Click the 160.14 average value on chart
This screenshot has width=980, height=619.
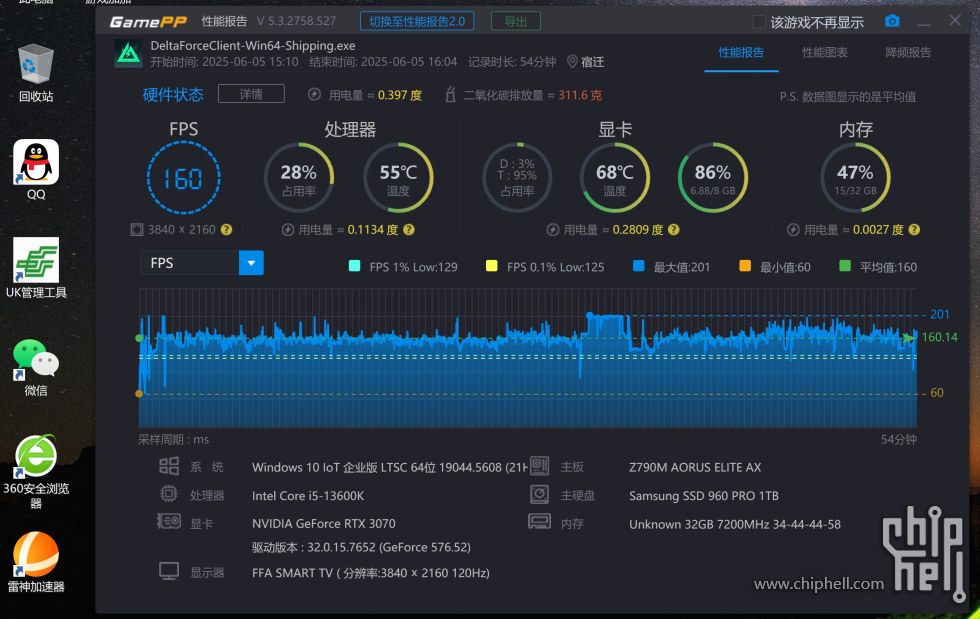click(939, 337)
